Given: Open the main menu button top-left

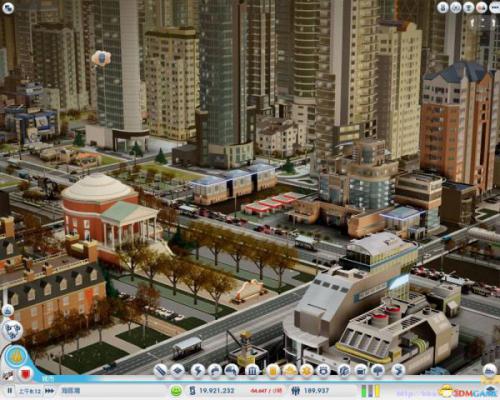Looking at the screenshot, I should [x=8, y=8].
